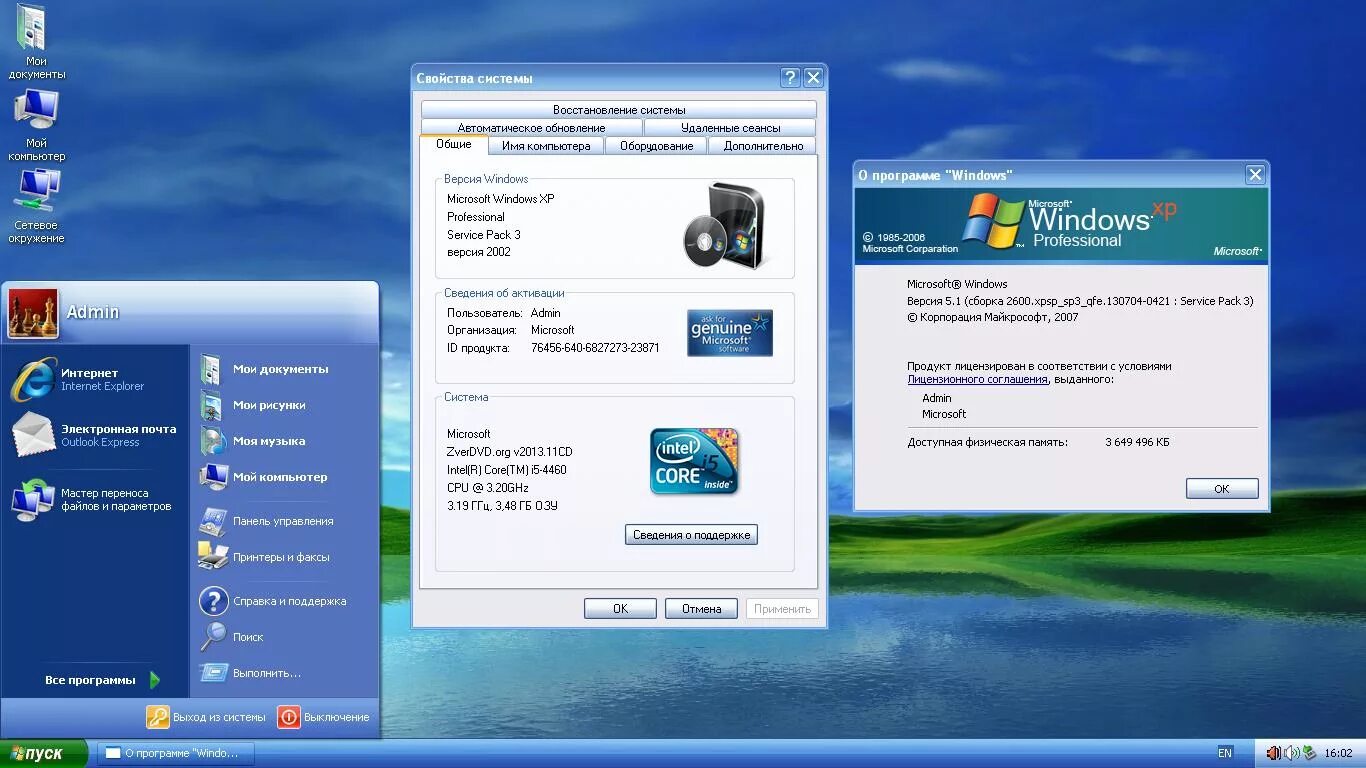The image size is (1366, 768).
Task: Click product ID 76456-640-6827273-23871
Action: [595, 348]
